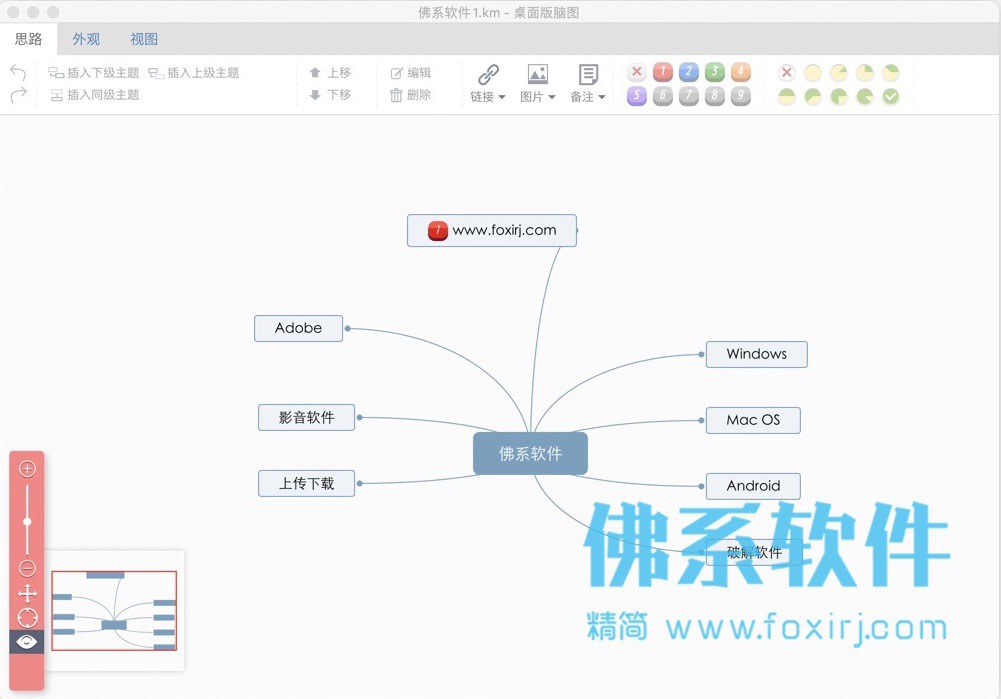The image size is (1001, 699).
Task: Select the central 佛系软件 node
Action: [530, 453]
